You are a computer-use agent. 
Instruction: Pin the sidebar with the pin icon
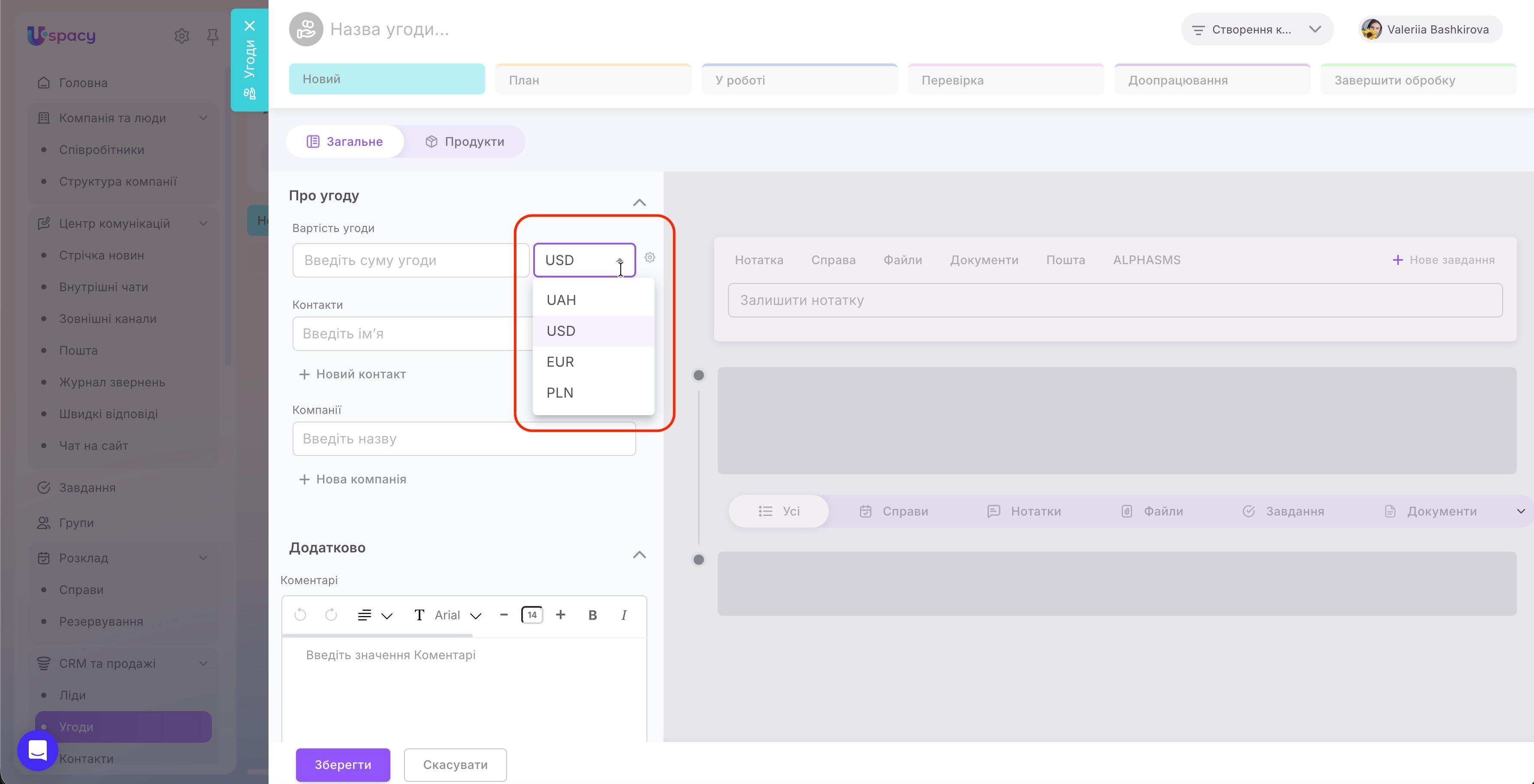(212, 37)
